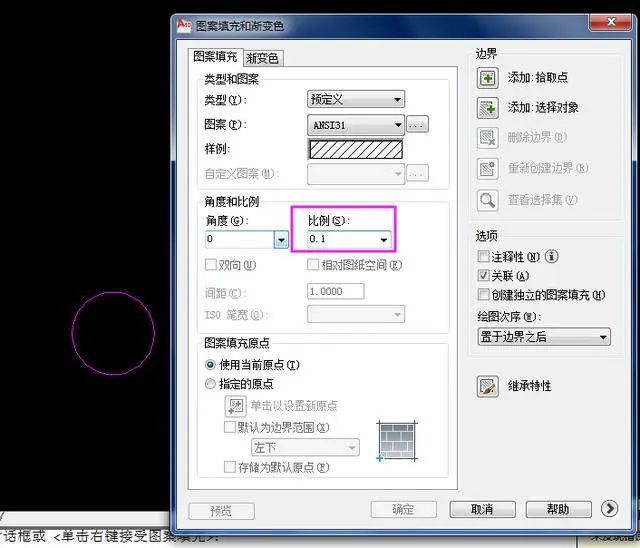
Task: Click the 间距 input field showing 1.0000
Action: pyautogui.click(x=336, y=291)
